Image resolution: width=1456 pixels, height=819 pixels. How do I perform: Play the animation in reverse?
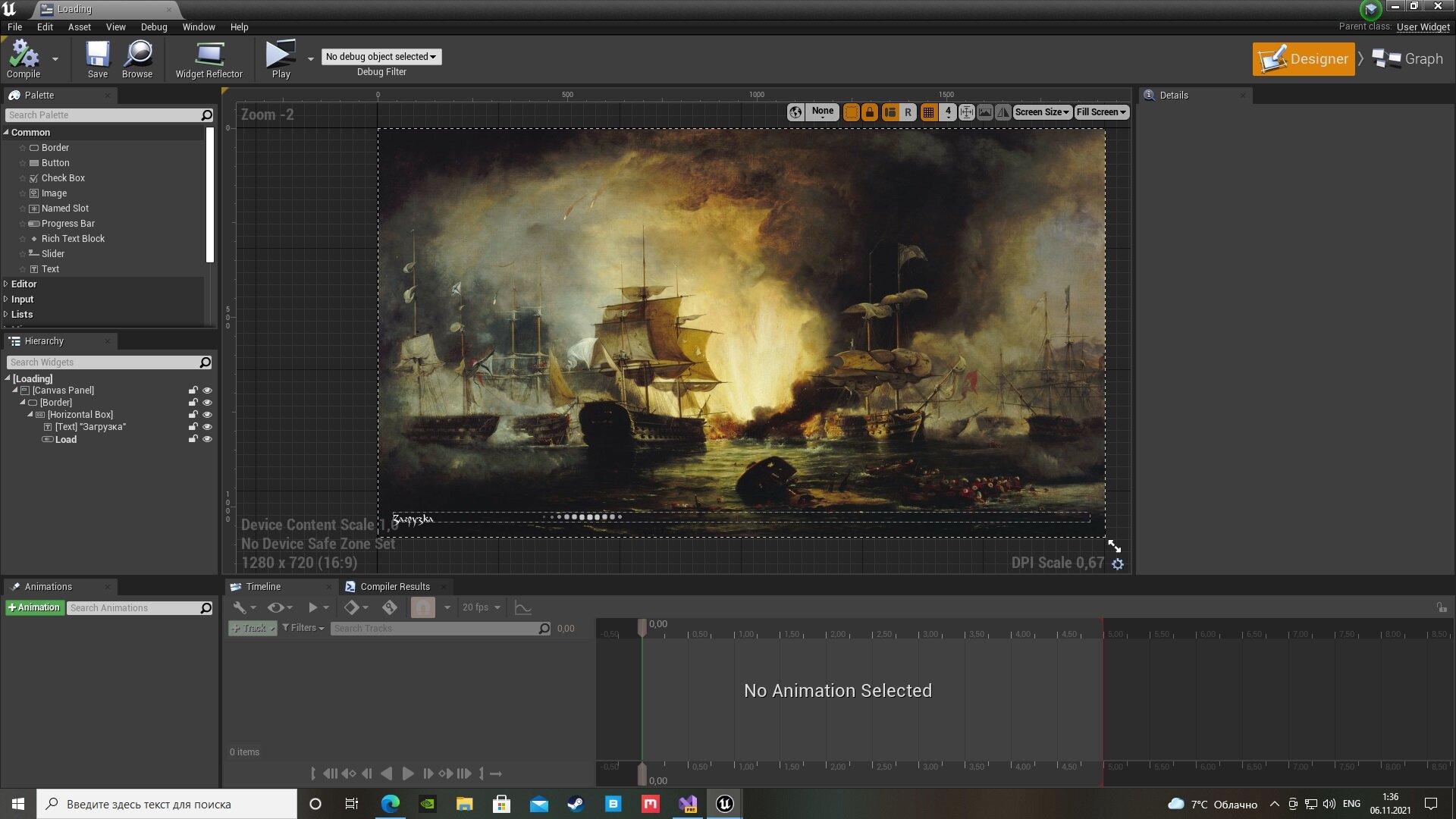[x=387, y=773]
